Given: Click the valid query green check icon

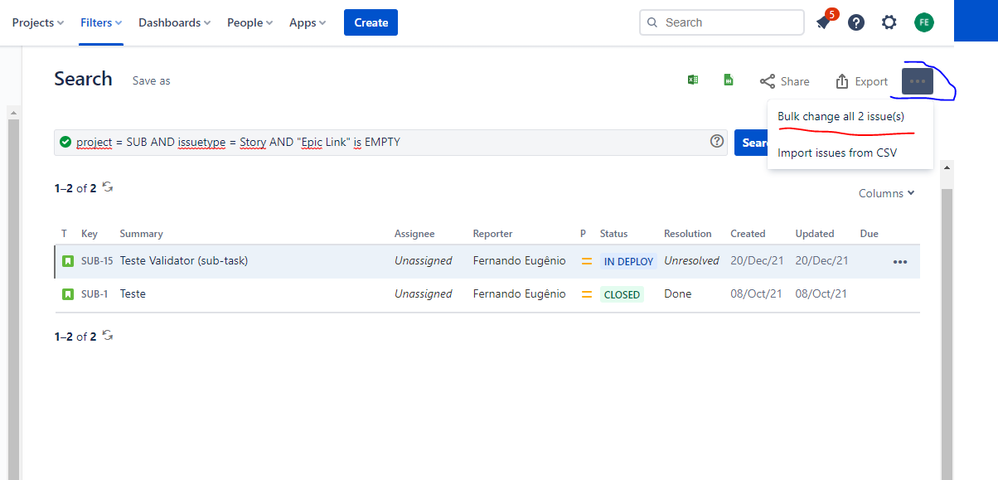Looking at the screenshot, I should point(65,142).
